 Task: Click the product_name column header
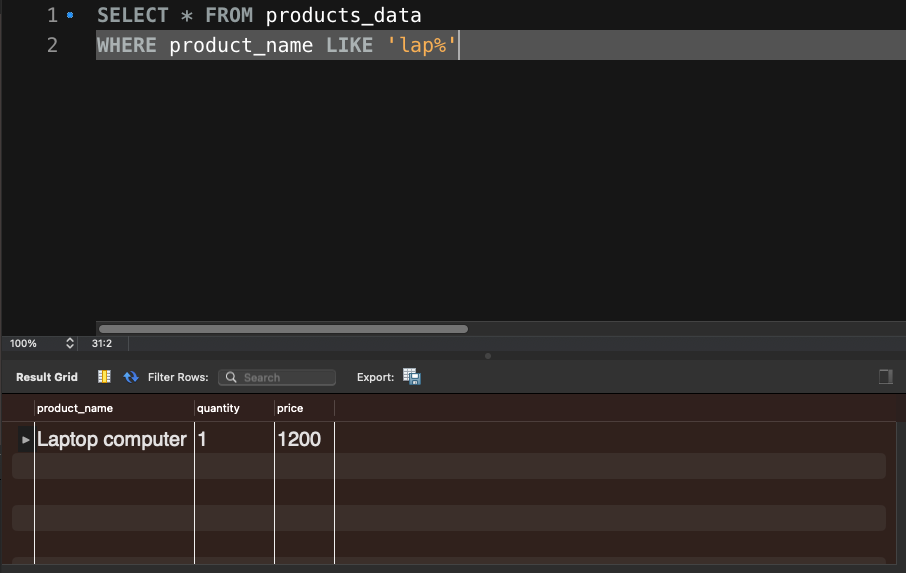75,408
